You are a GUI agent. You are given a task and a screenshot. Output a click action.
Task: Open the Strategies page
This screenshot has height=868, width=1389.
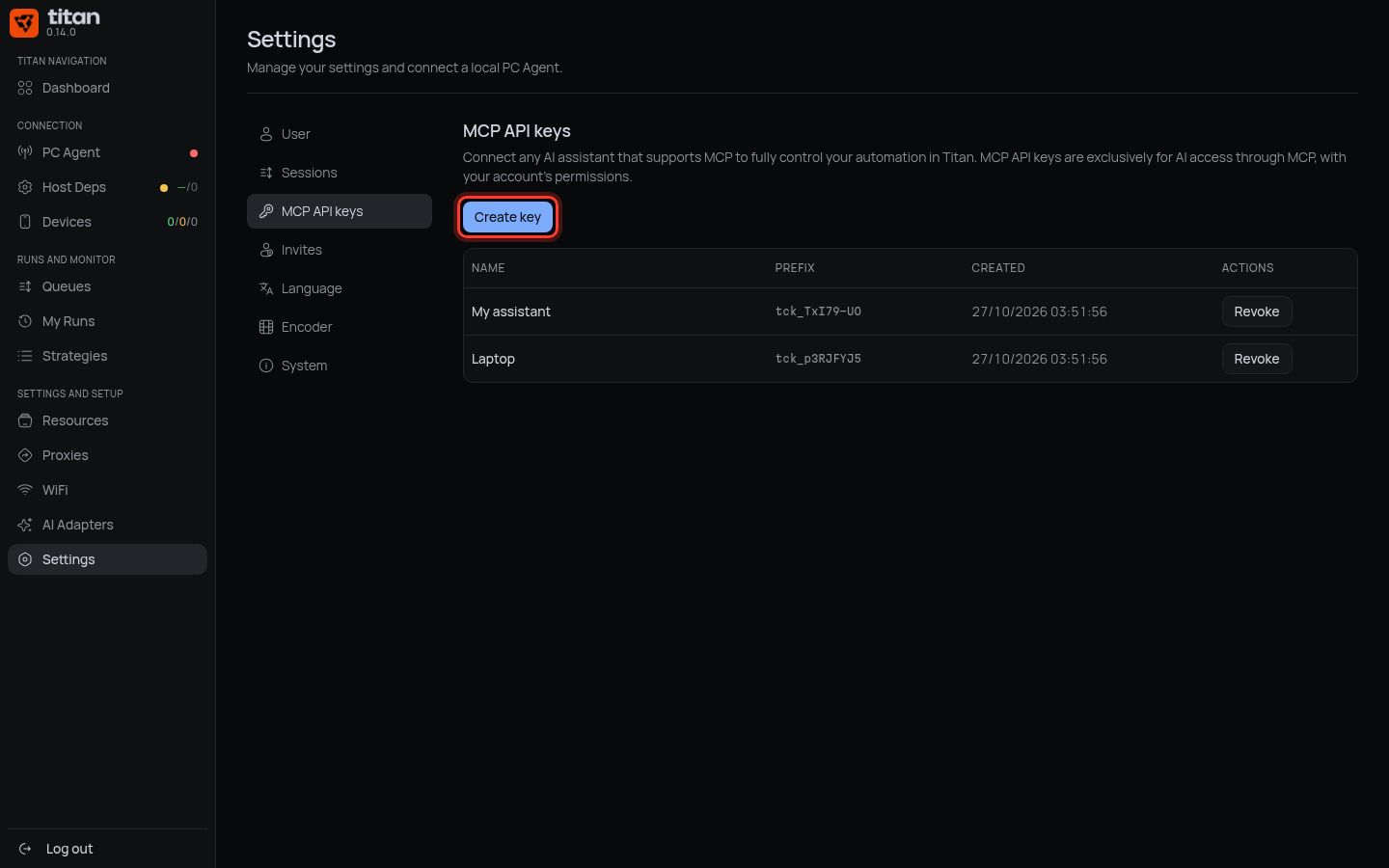(107, 356)
